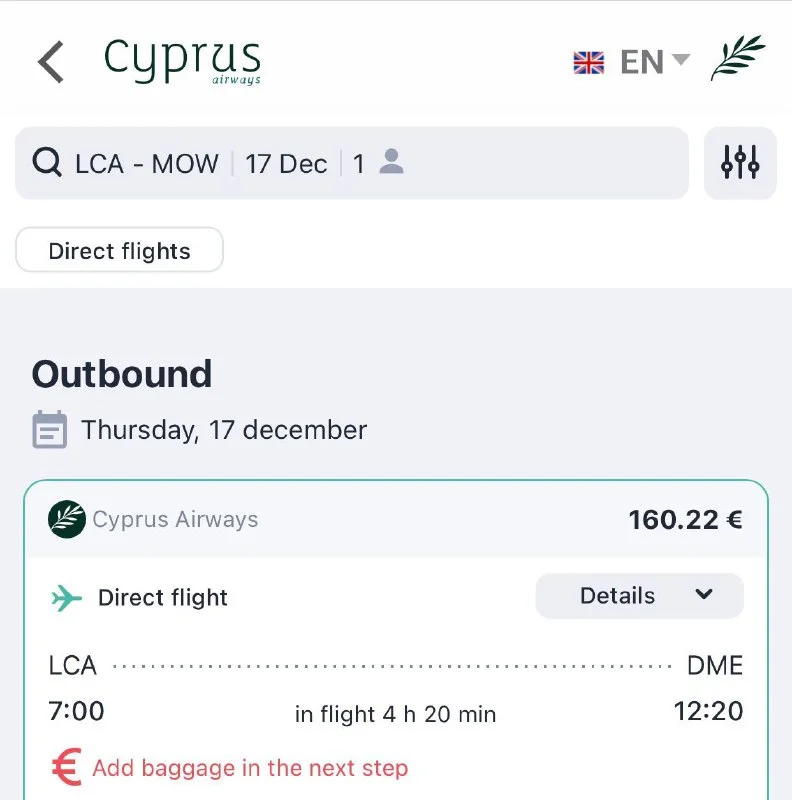Viewport: 792px width, 800px height.
Task: Tap the search magnifier icon
Action: point(47,162)
